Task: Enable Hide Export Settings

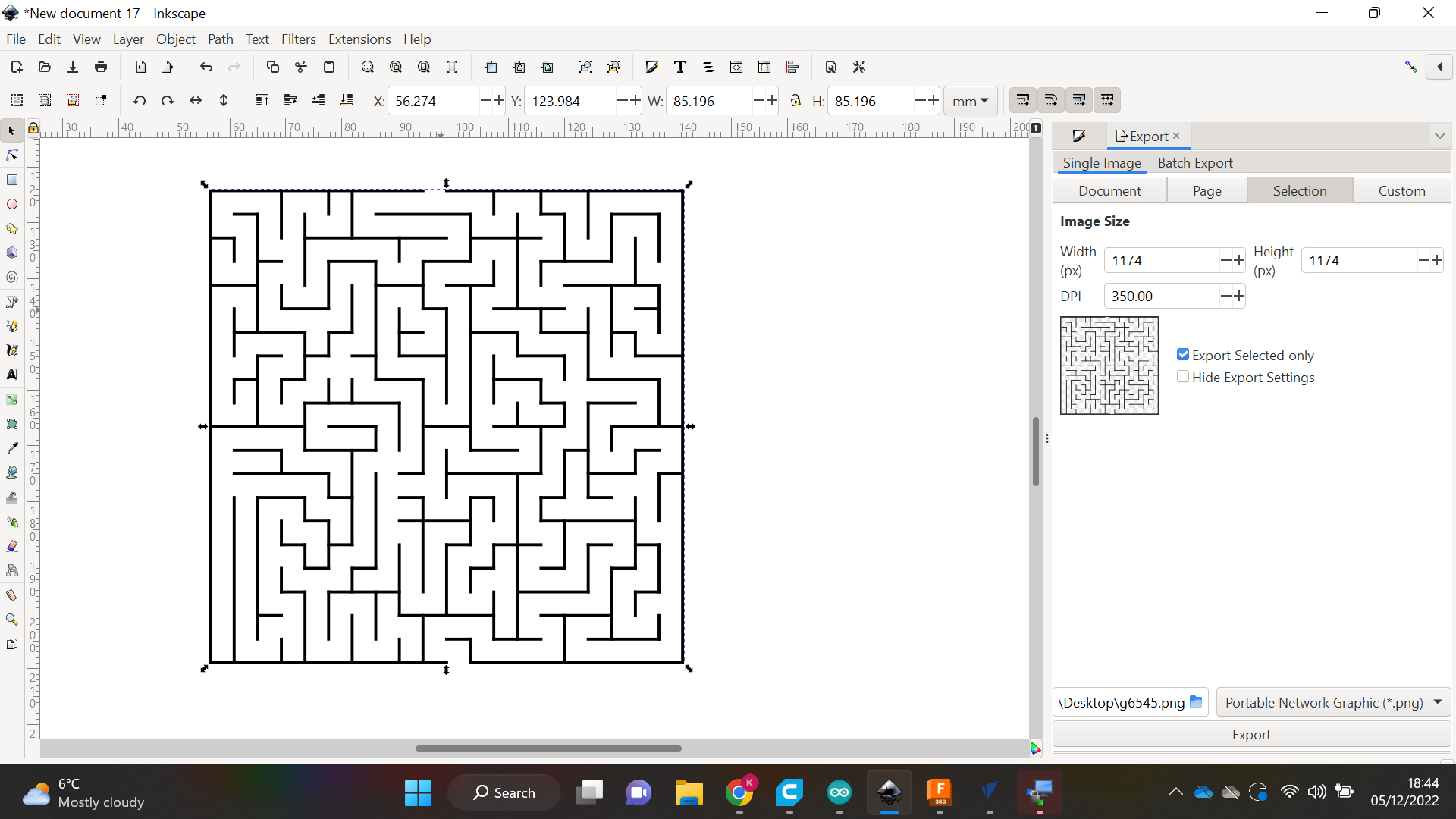Action: 1184,376
